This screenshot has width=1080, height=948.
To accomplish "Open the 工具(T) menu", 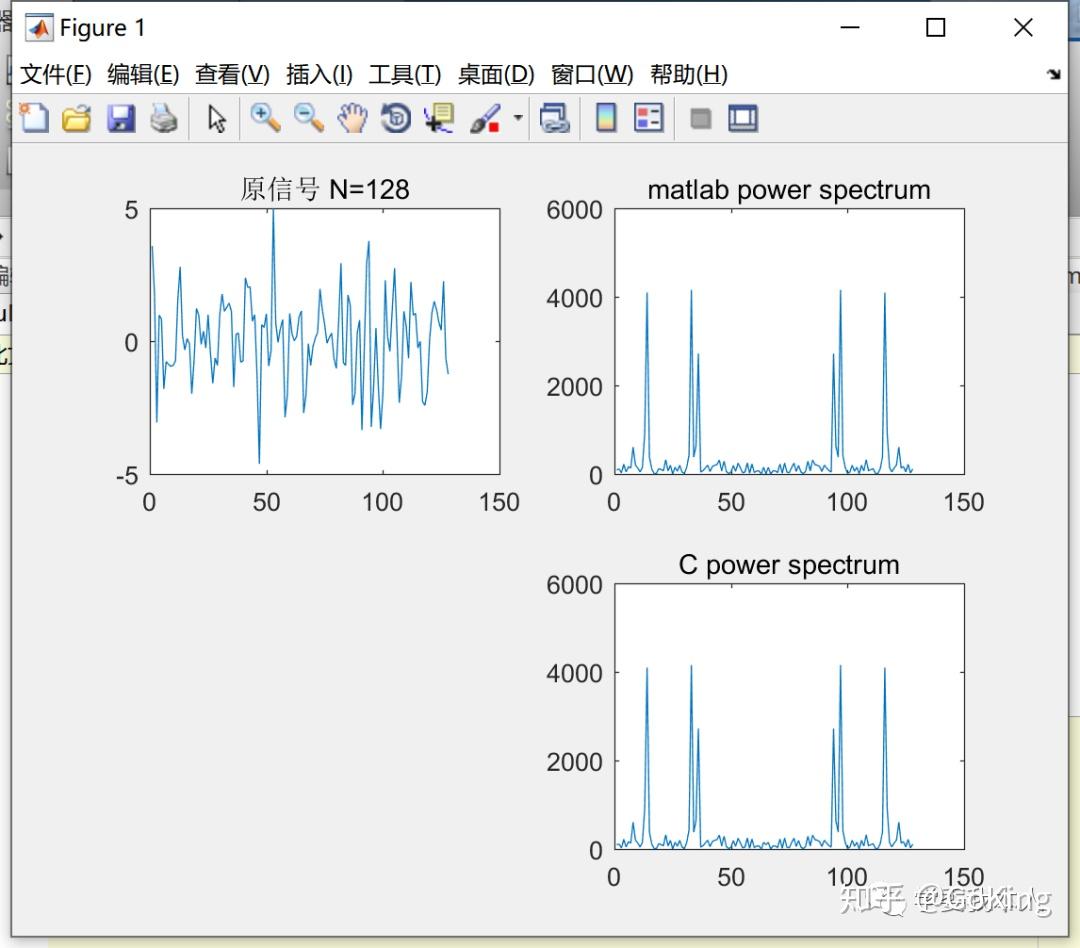I will coord(405,74).
